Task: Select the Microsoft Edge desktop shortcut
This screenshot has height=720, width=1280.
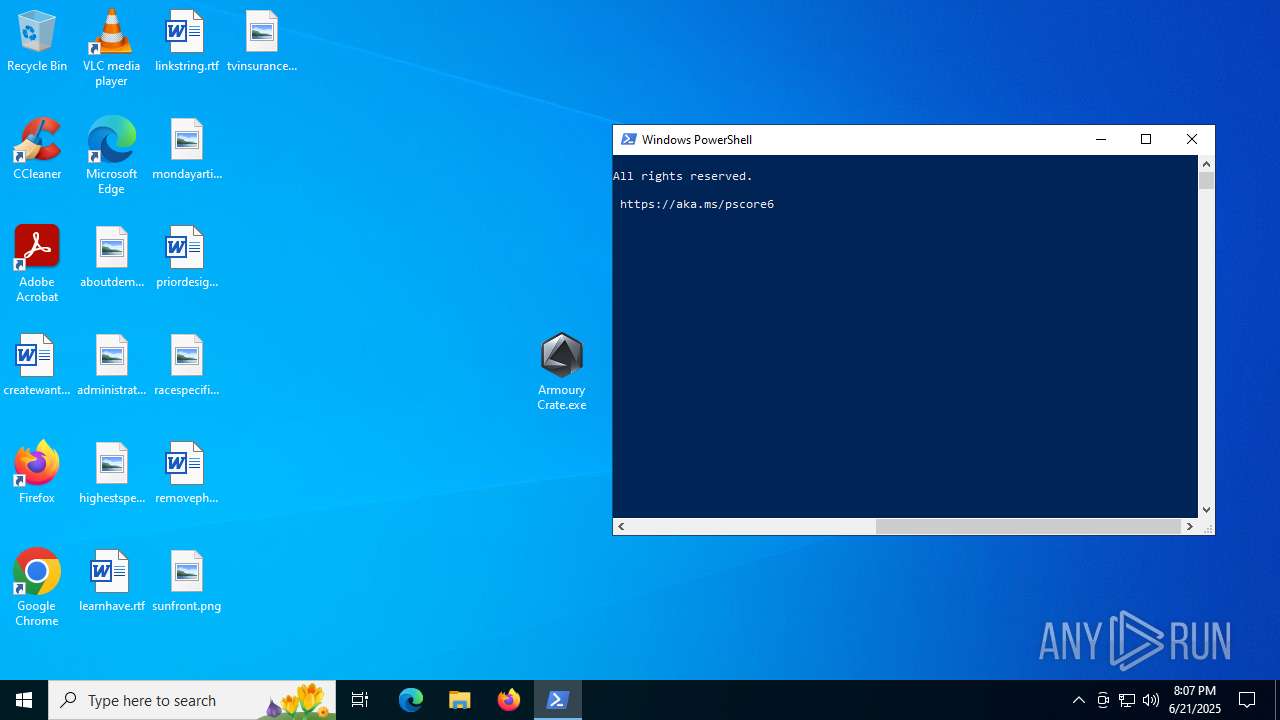Action: (x=111, y=156)
